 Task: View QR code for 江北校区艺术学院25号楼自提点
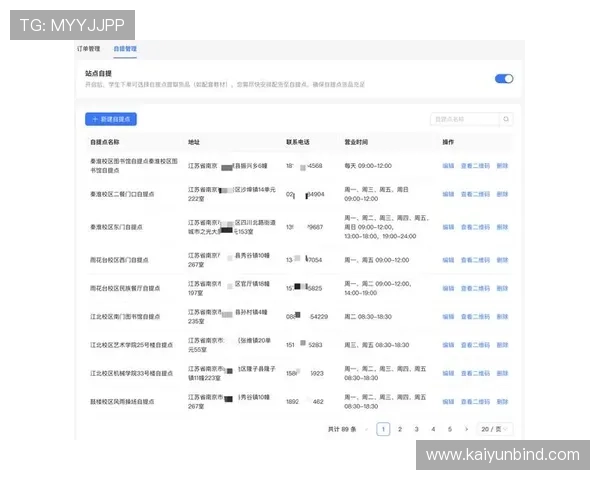click(x=475, y=345)
